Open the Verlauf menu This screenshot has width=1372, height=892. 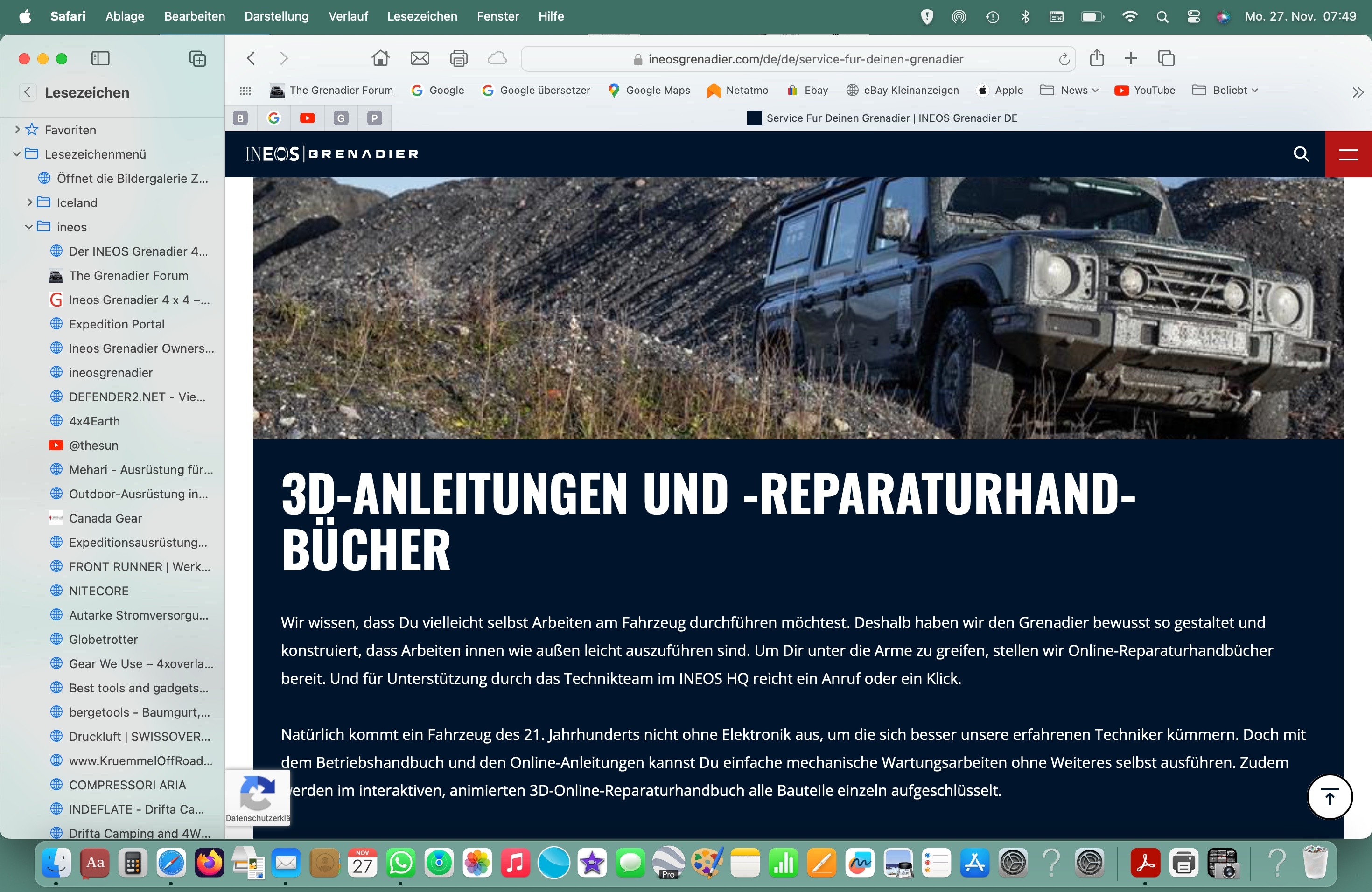(348, 16)
